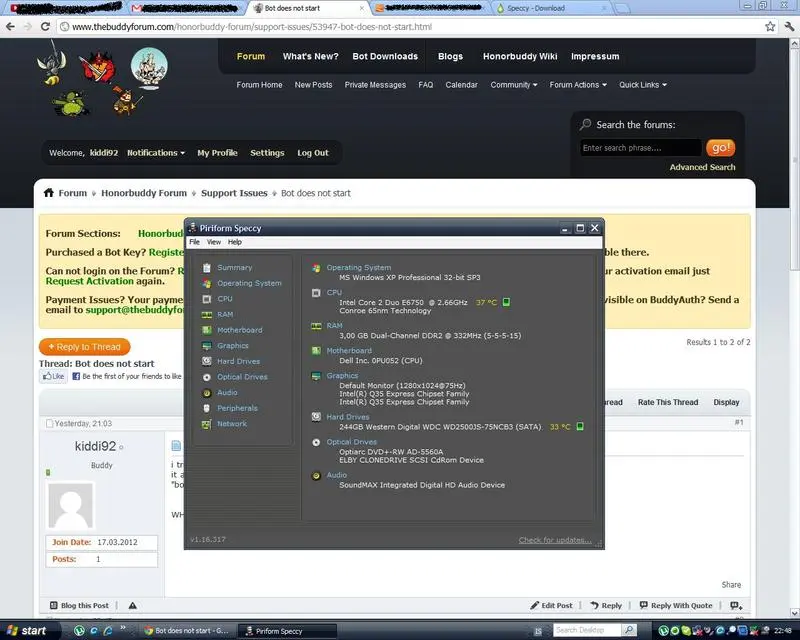800x640 pixels.
Task: Click browser back arrow
Action: pos(11,27)
